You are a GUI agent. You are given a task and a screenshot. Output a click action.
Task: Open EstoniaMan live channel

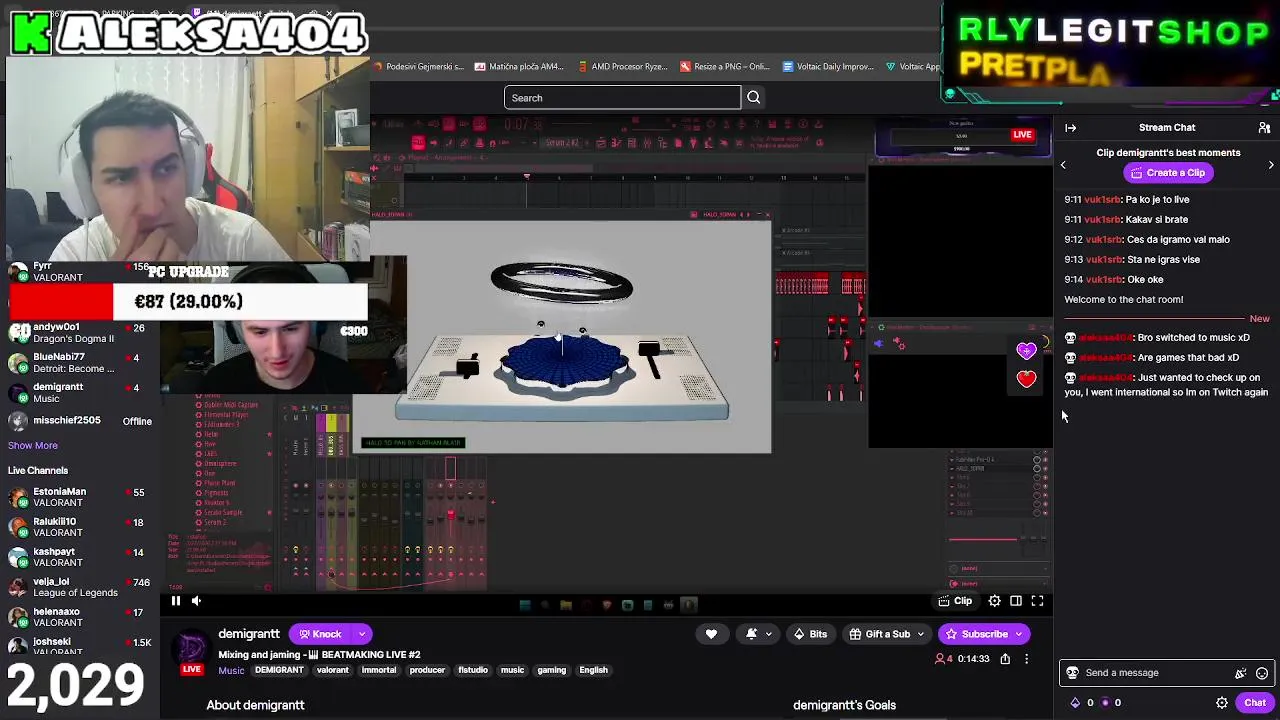click(80, 497)
